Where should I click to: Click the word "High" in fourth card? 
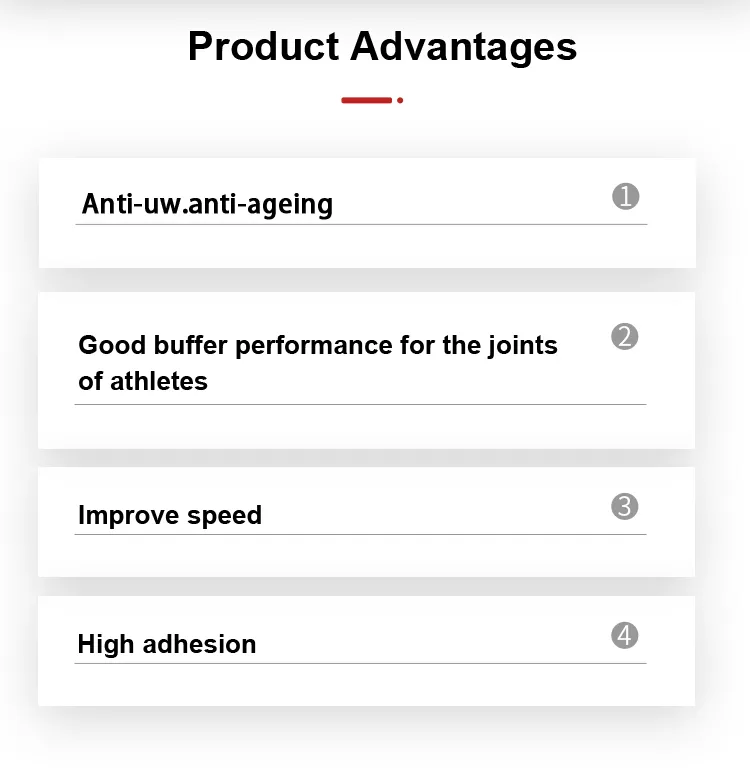click(x=106, y=644)
